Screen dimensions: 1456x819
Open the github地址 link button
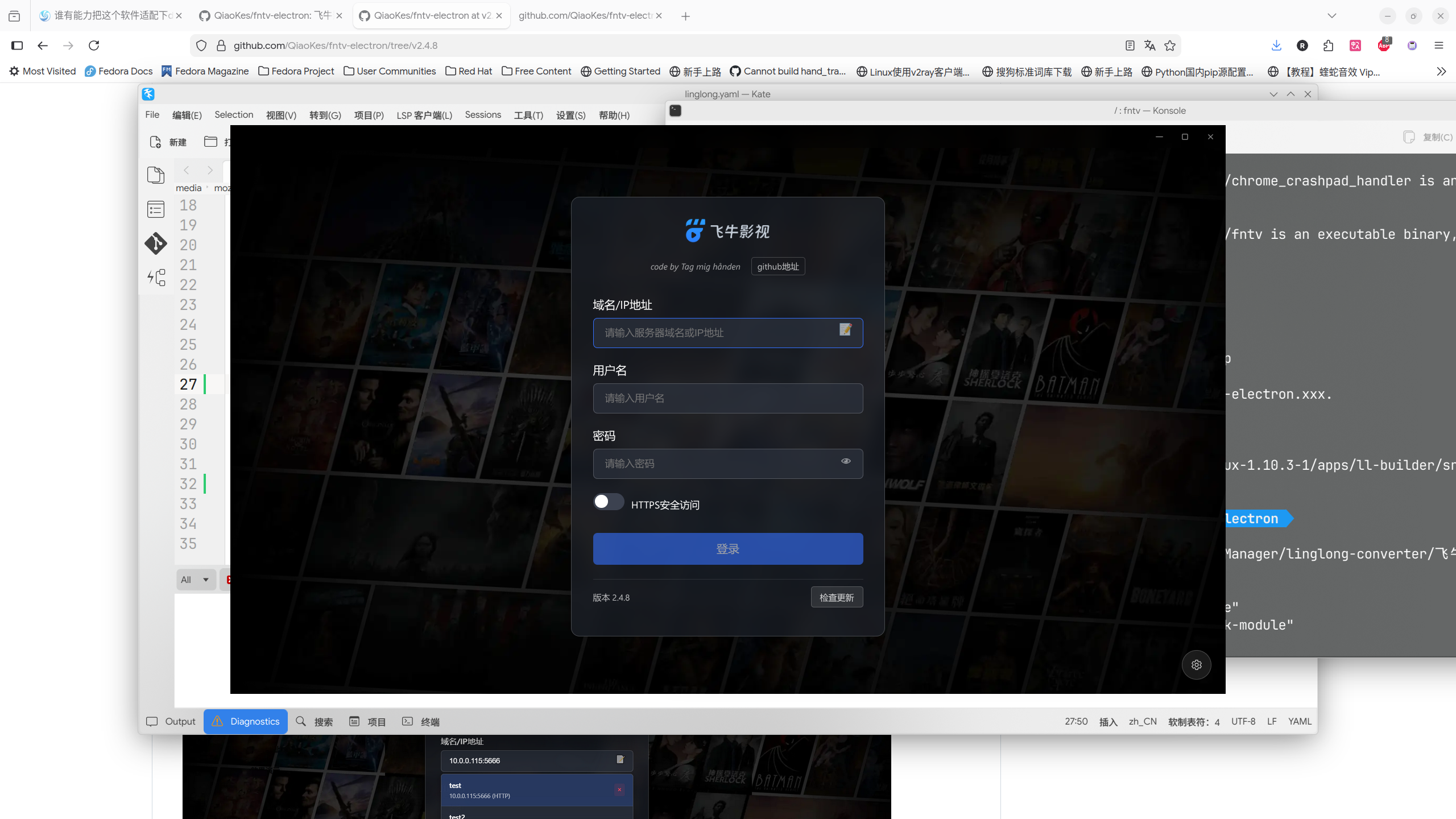[777, 266]
